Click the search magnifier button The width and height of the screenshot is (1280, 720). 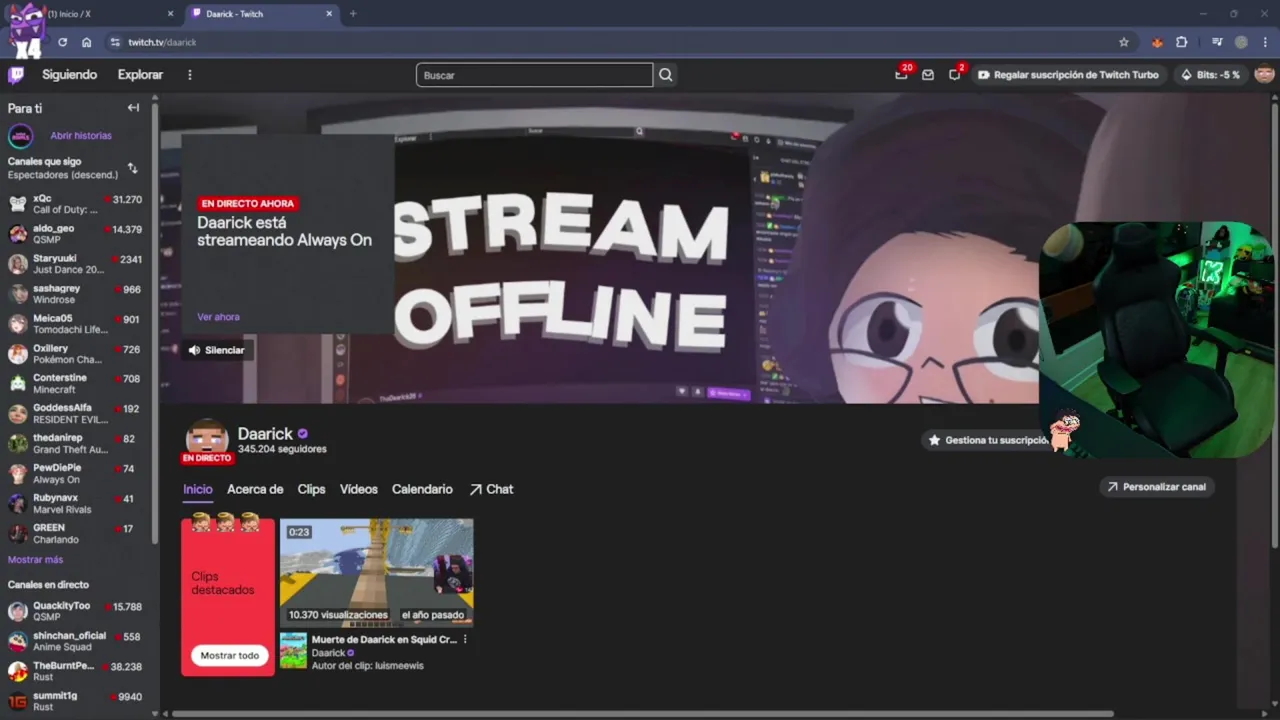666,75
